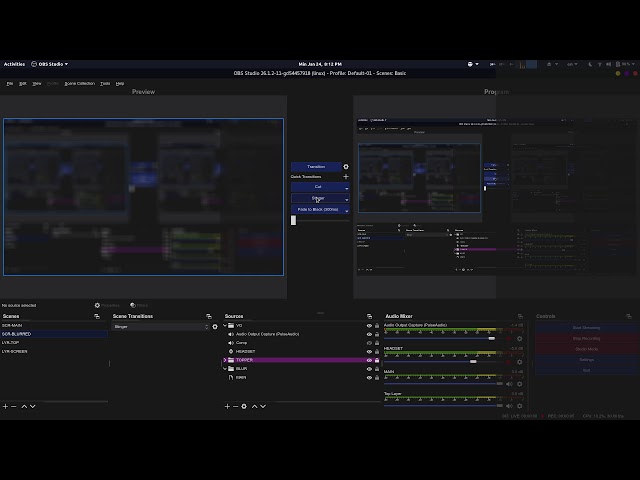Open the Tools menu
Image resolution: width=640 pixels, height=480 pixels.
(105, 84)
